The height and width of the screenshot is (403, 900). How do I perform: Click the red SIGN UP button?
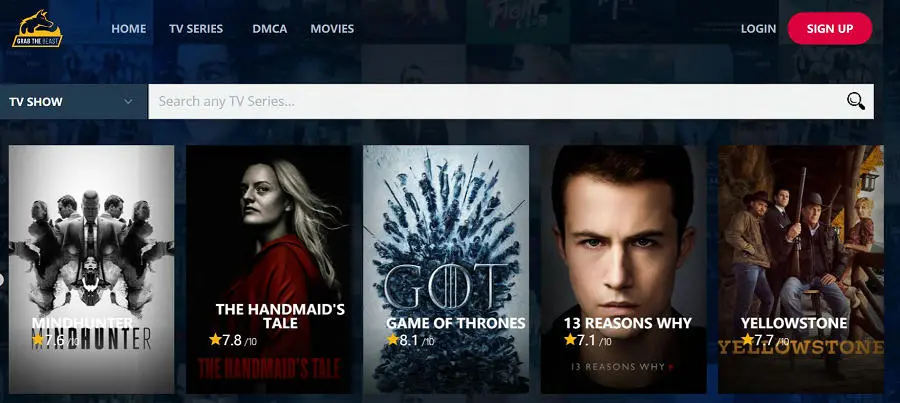tap(830, 29)
